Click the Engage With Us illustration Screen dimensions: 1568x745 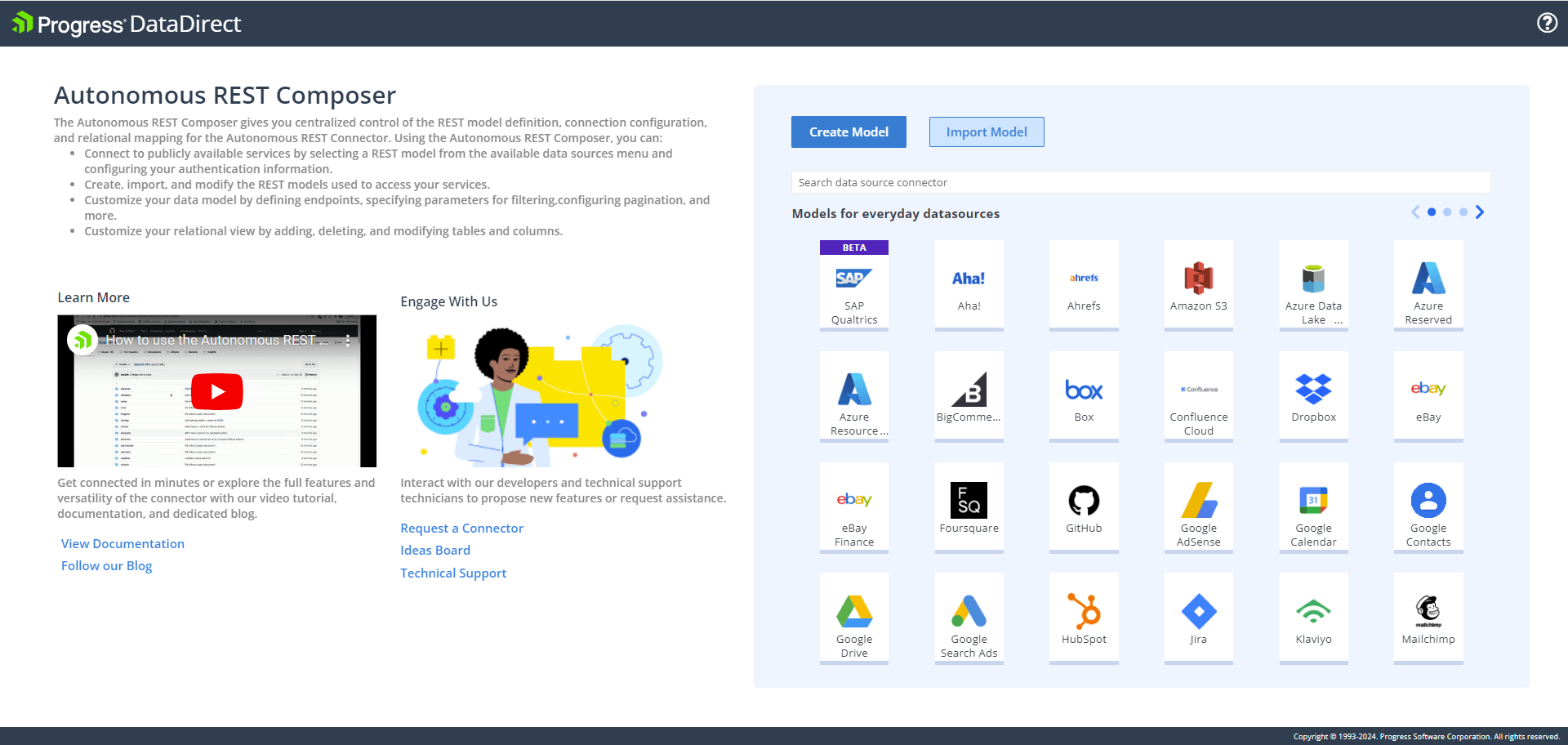pyautogui.click(x=540, y=395)
